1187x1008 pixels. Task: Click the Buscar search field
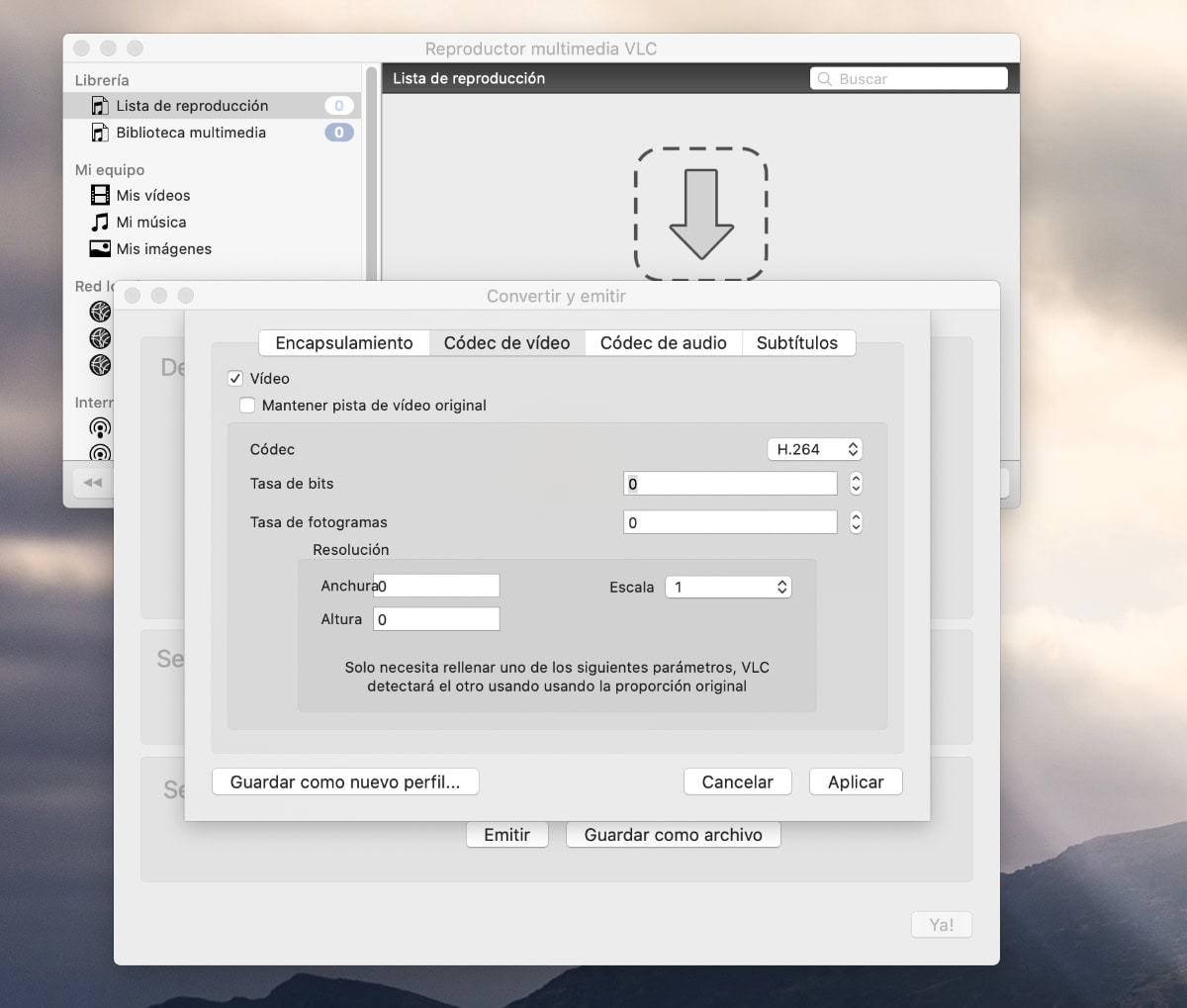click(x=909, y=79)
